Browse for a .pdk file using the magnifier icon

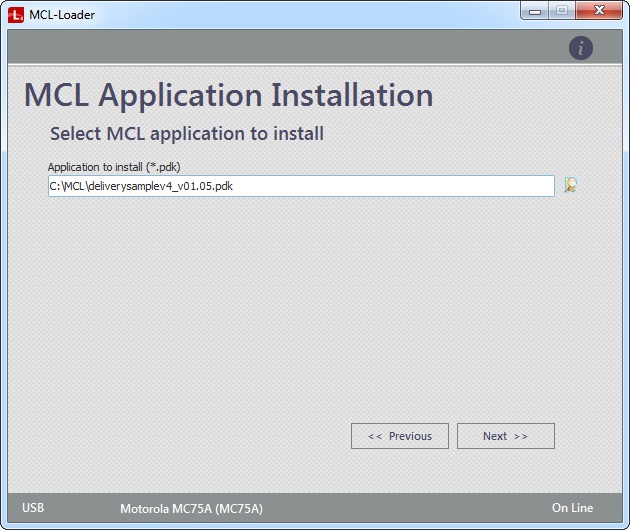coord(571,185)
